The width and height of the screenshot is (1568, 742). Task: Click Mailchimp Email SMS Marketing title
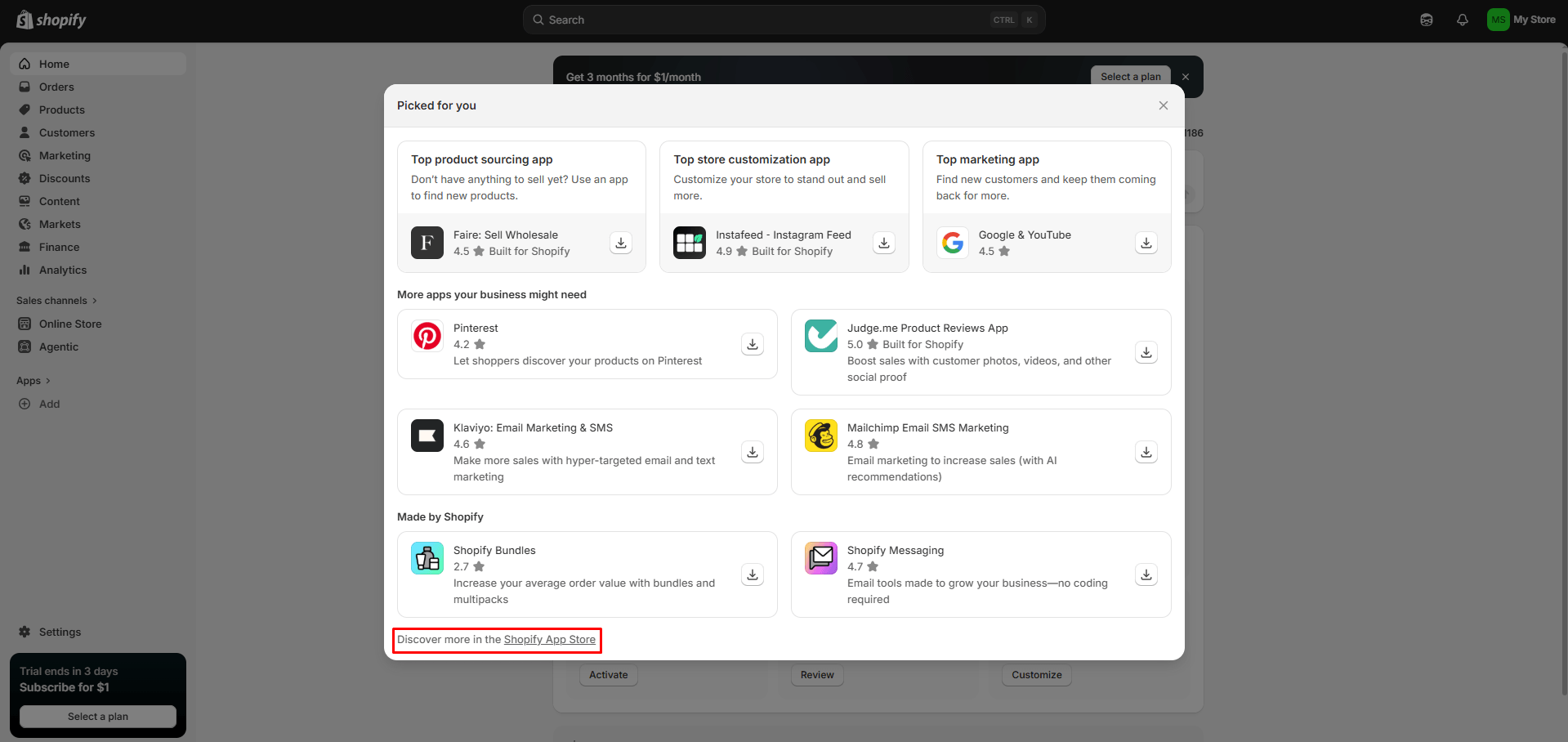click(928, 427)
